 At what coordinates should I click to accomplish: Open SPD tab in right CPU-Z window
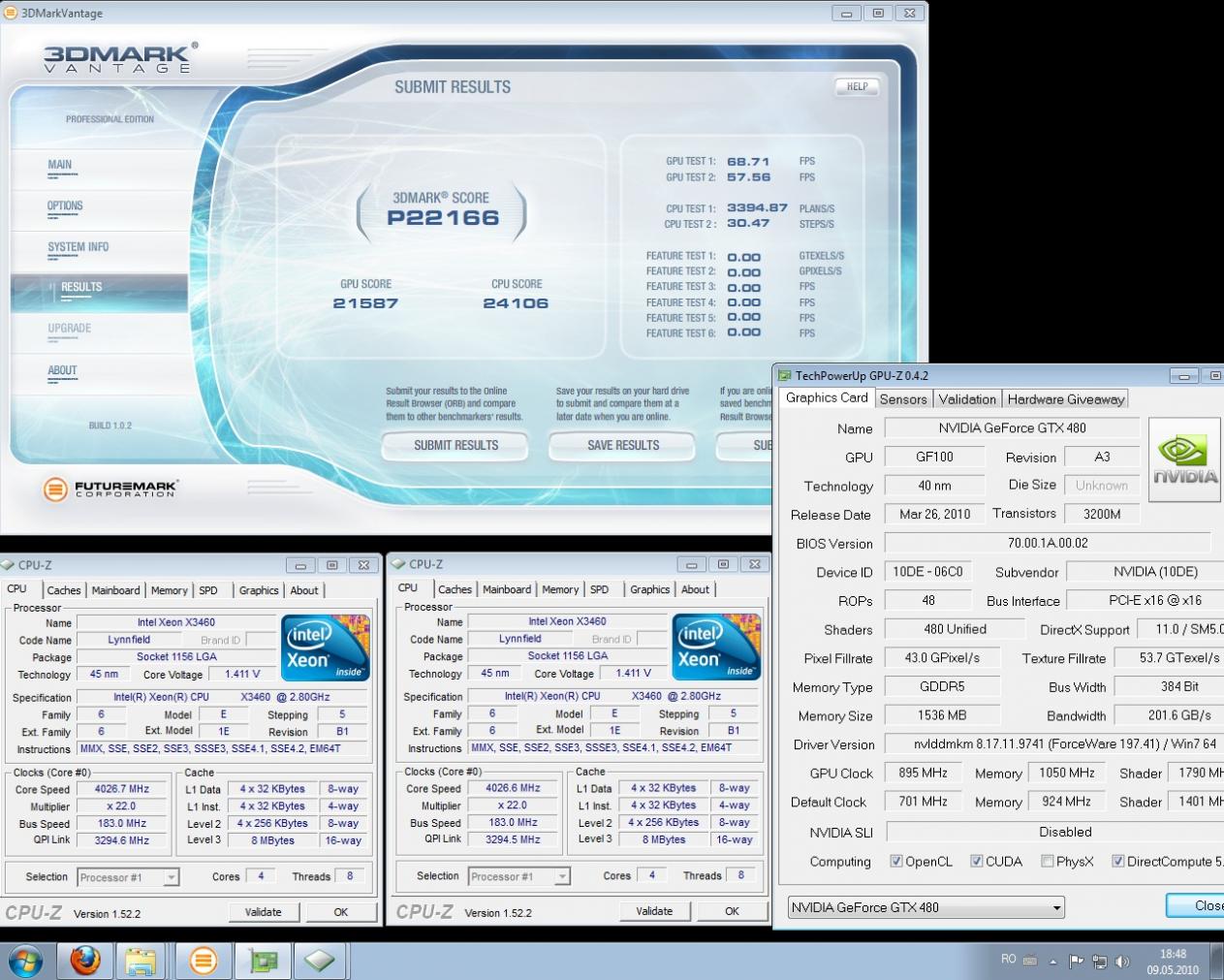(x=600, y=589)
